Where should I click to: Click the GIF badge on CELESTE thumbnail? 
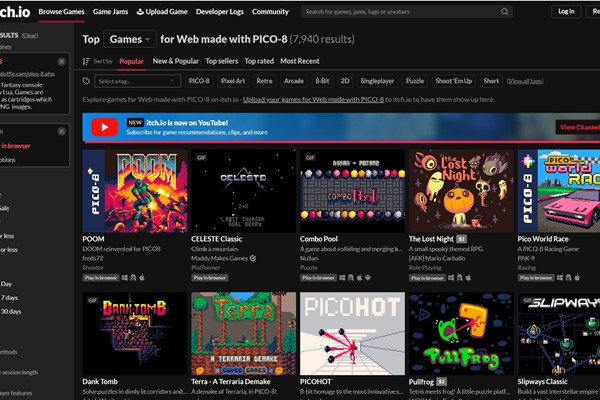pyautogui.click(x=201, y=157)
